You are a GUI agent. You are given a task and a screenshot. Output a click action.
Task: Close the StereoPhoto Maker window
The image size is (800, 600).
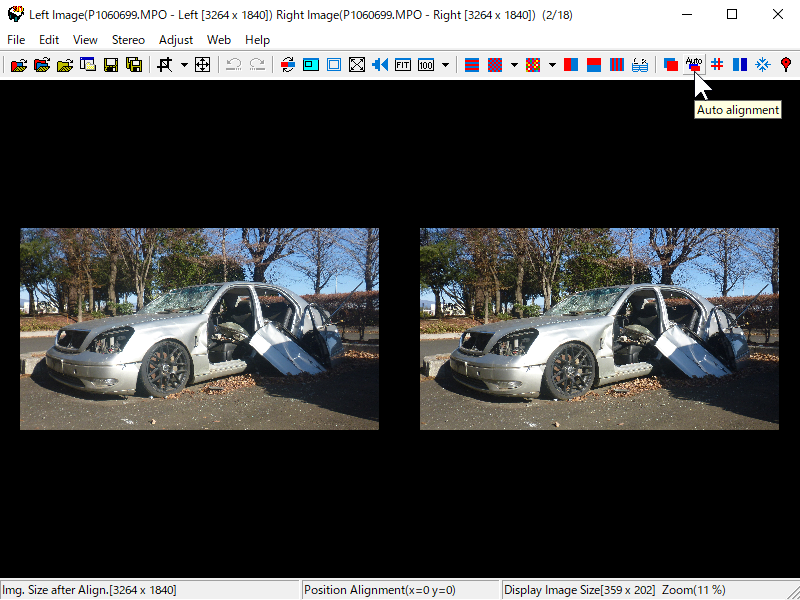click(778, 14)
